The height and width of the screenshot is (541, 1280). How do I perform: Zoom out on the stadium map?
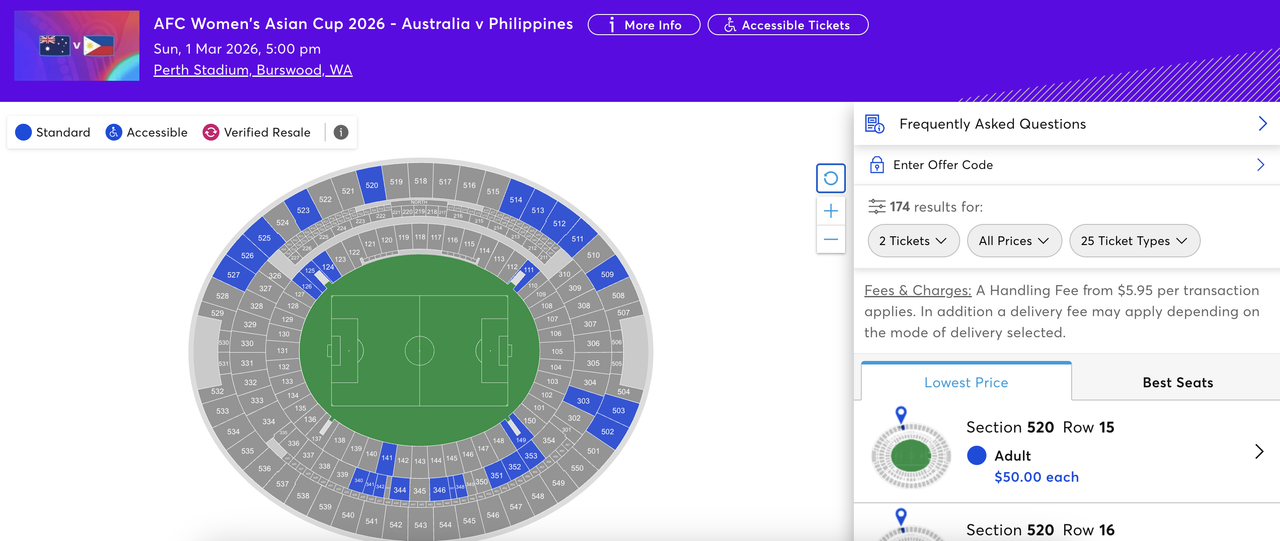[x=831, y=240]
